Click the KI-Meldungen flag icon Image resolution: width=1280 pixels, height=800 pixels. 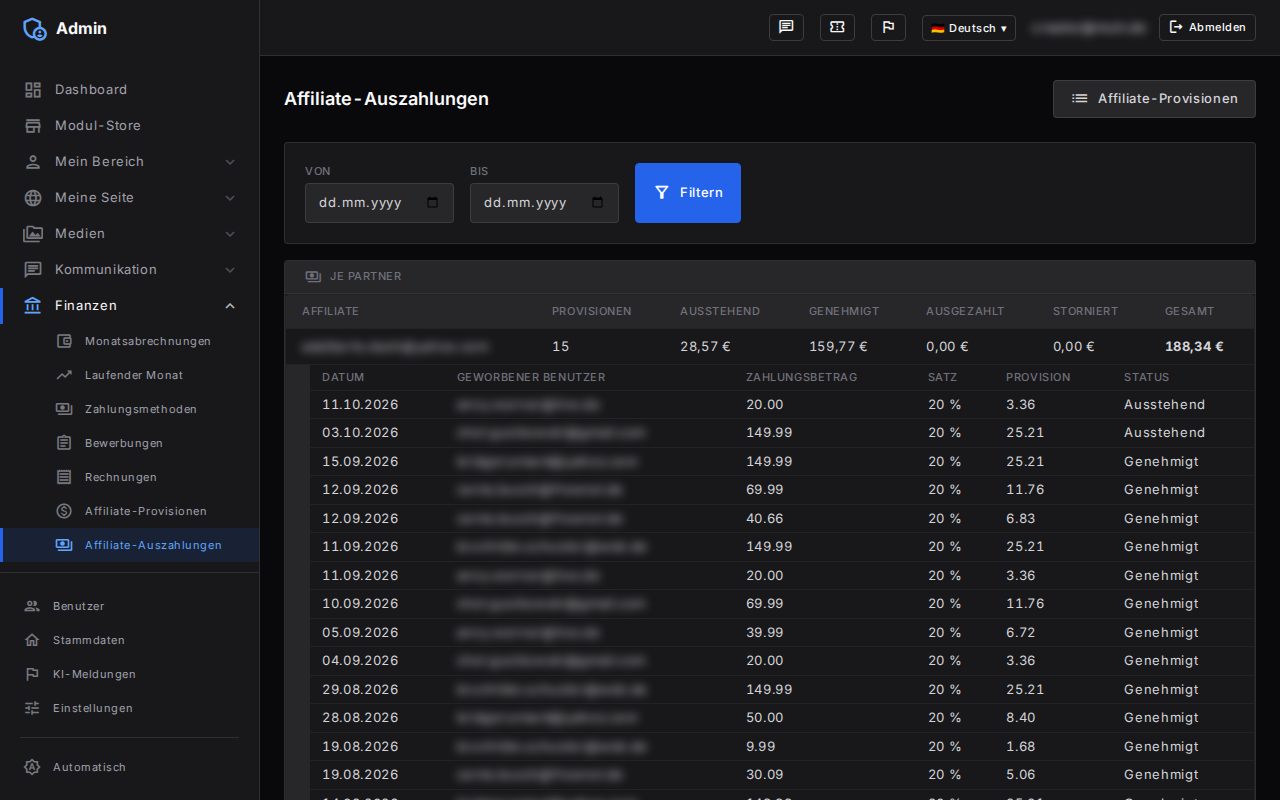(32, 674)
